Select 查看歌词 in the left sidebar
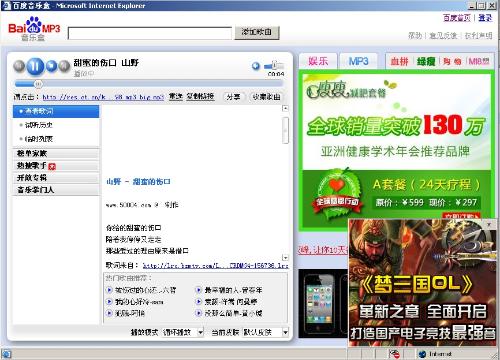 point(56,111)
